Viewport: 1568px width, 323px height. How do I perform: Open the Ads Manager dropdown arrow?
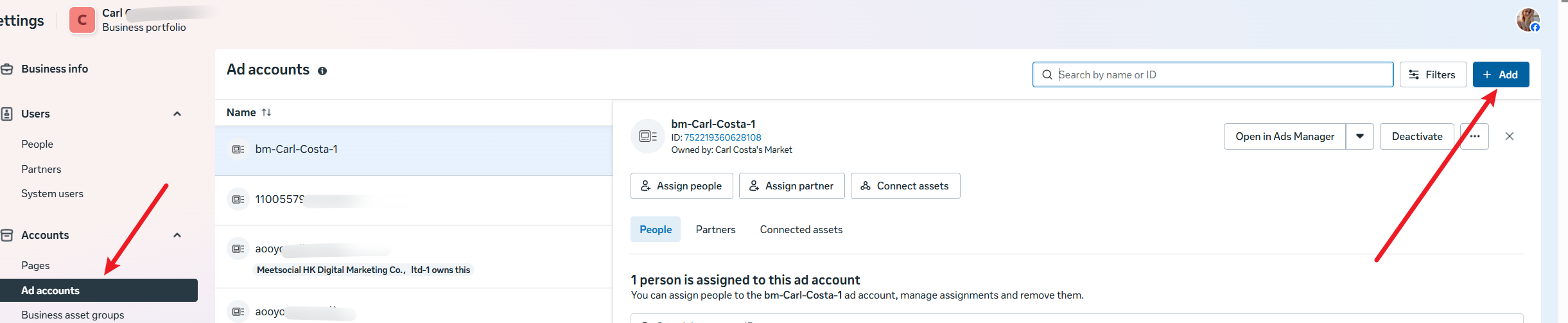click(x=1359, y=136)
